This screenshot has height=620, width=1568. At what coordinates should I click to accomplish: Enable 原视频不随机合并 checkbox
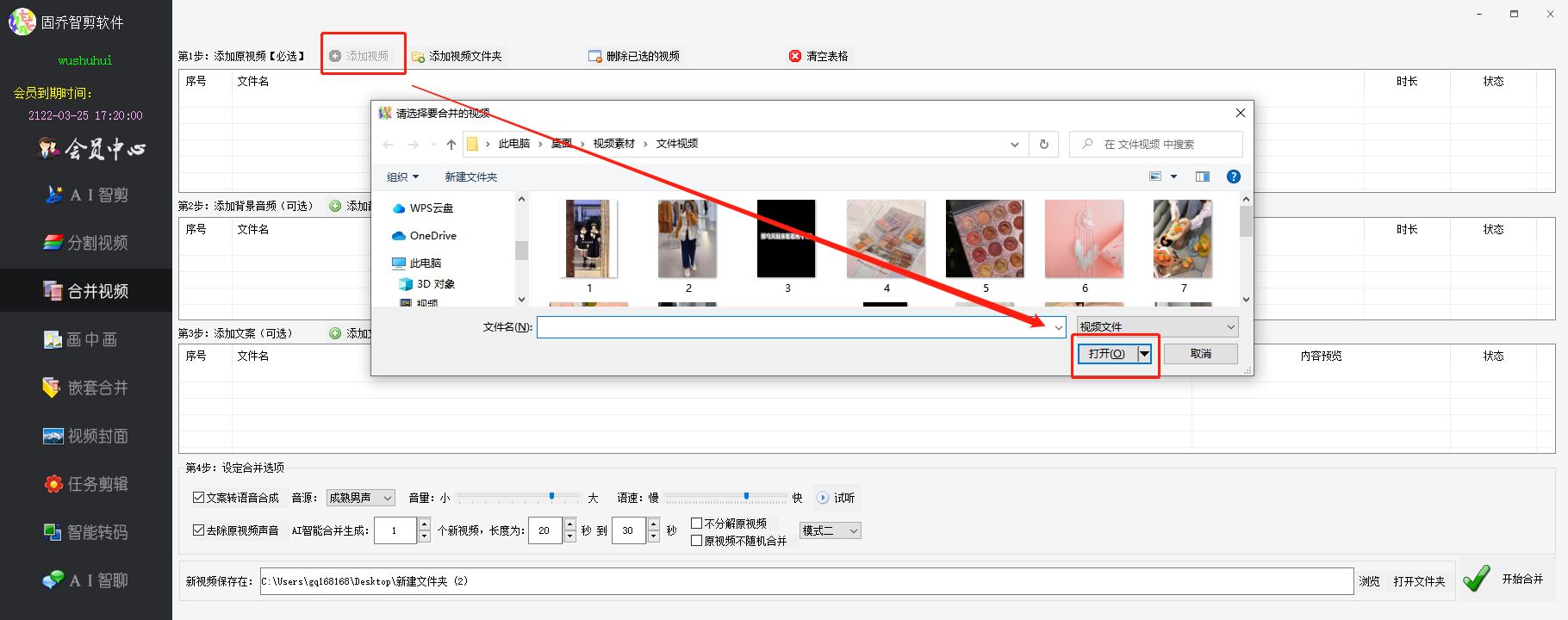(696, 541)
